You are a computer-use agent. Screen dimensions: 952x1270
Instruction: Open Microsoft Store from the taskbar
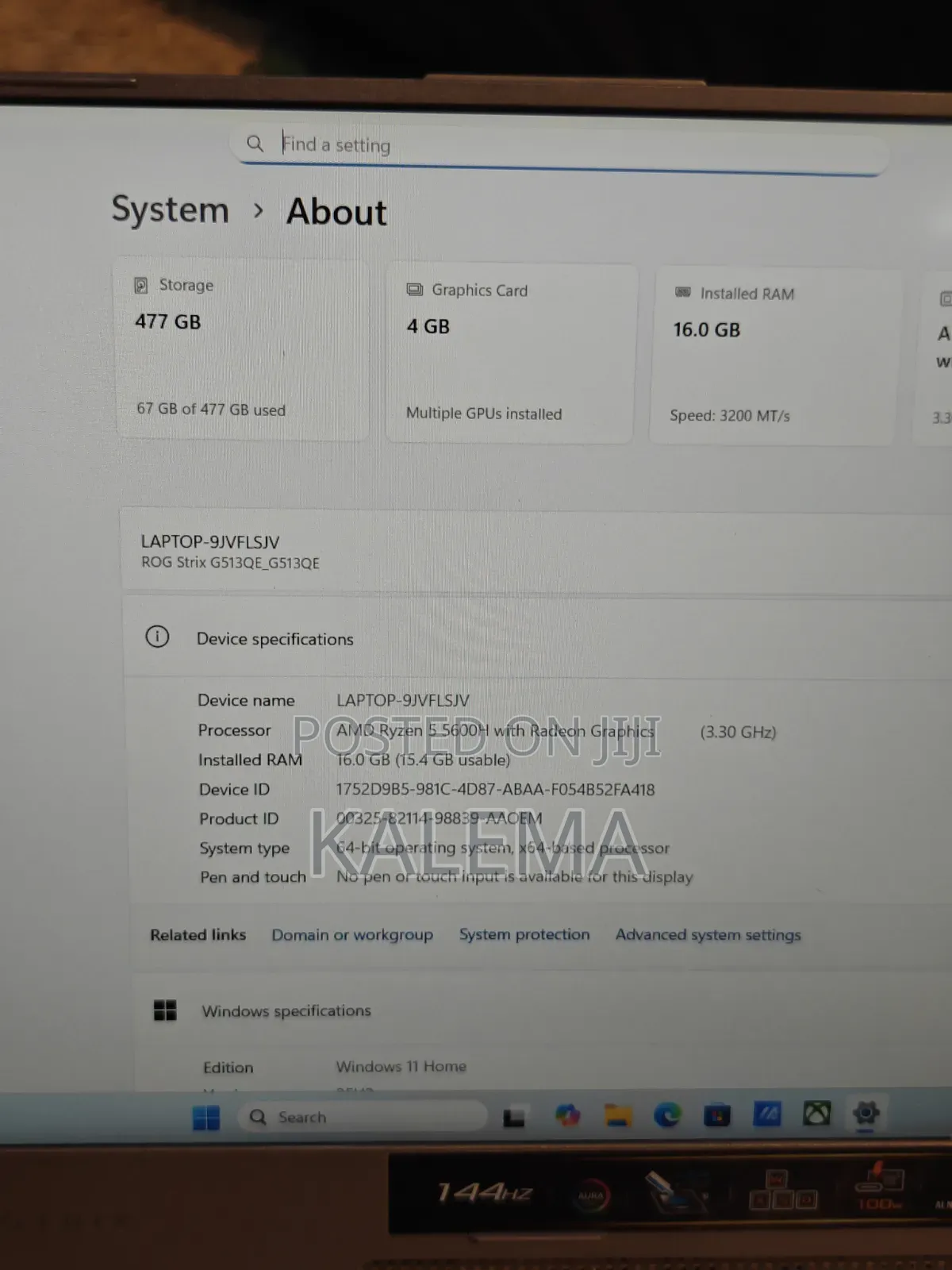pyautogui.click(x=717, y=1115)
